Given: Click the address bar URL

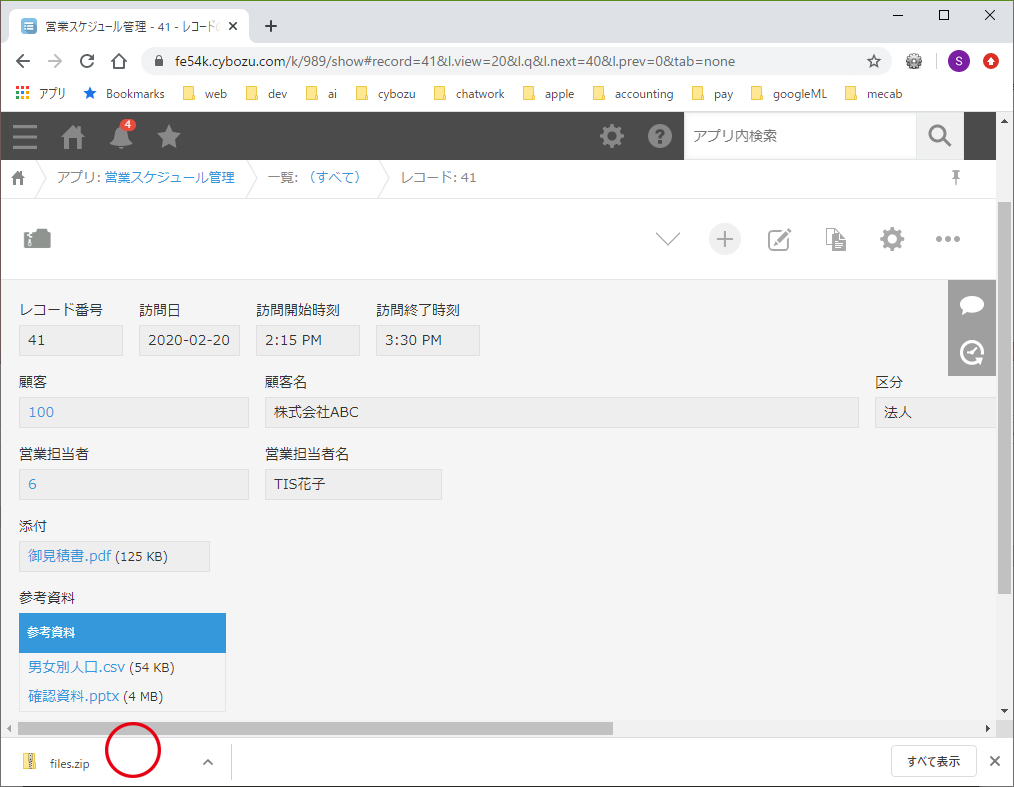Looking at the screenshot, I should tap(455, 61).
